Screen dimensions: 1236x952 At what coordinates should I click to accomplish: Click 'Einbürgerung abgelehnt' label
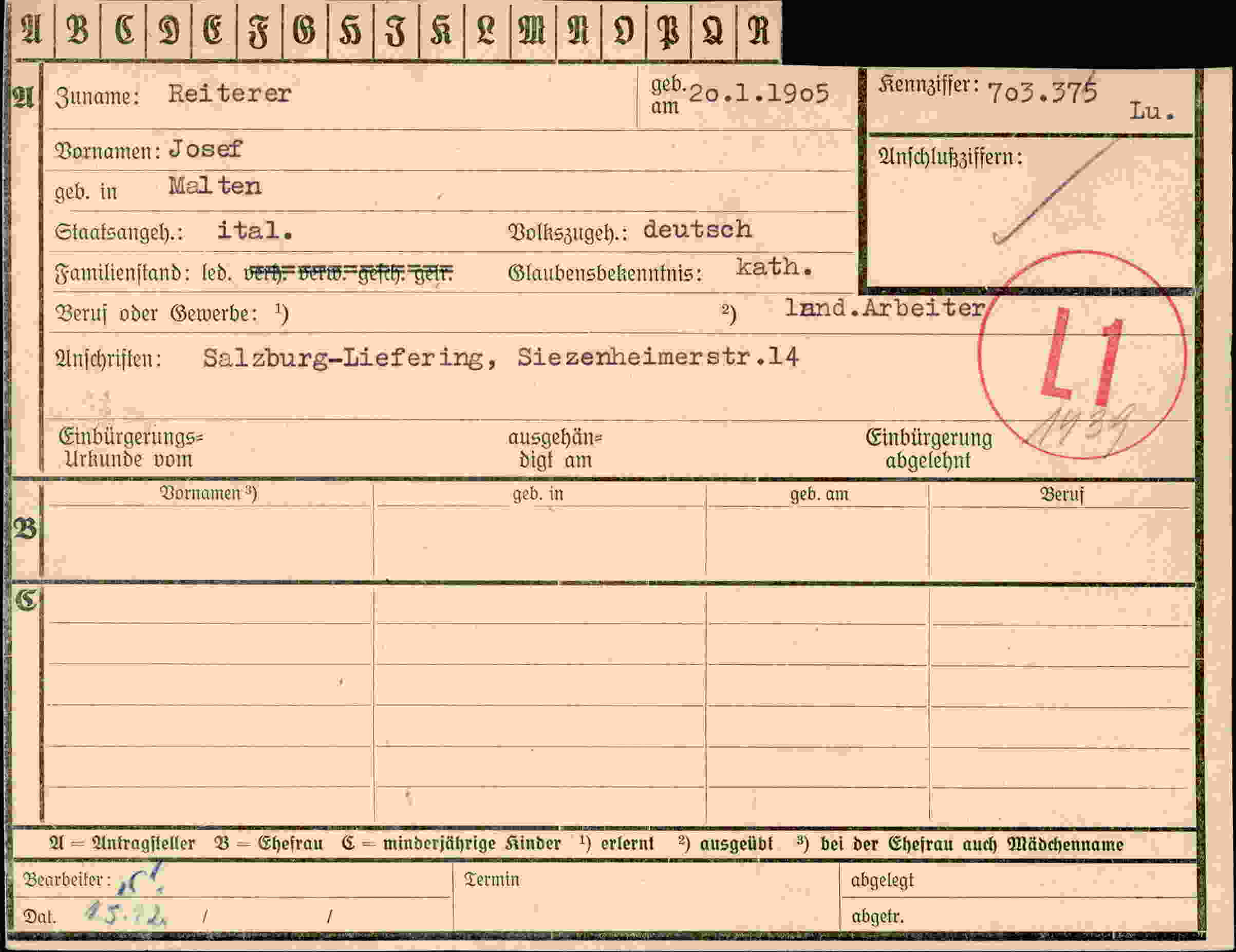(x=929, y=449)
